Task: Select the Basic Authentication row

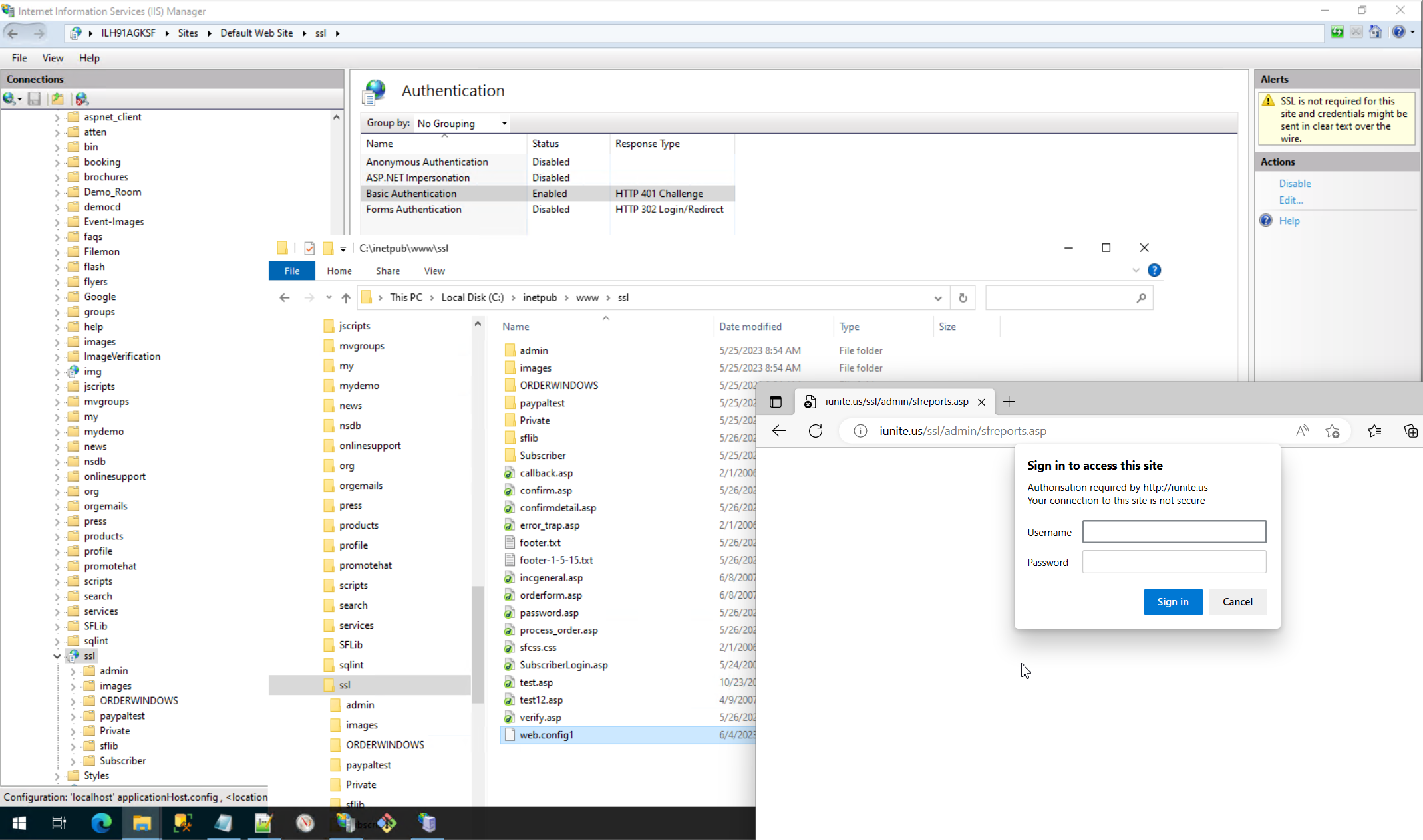Action: (411, 194)
